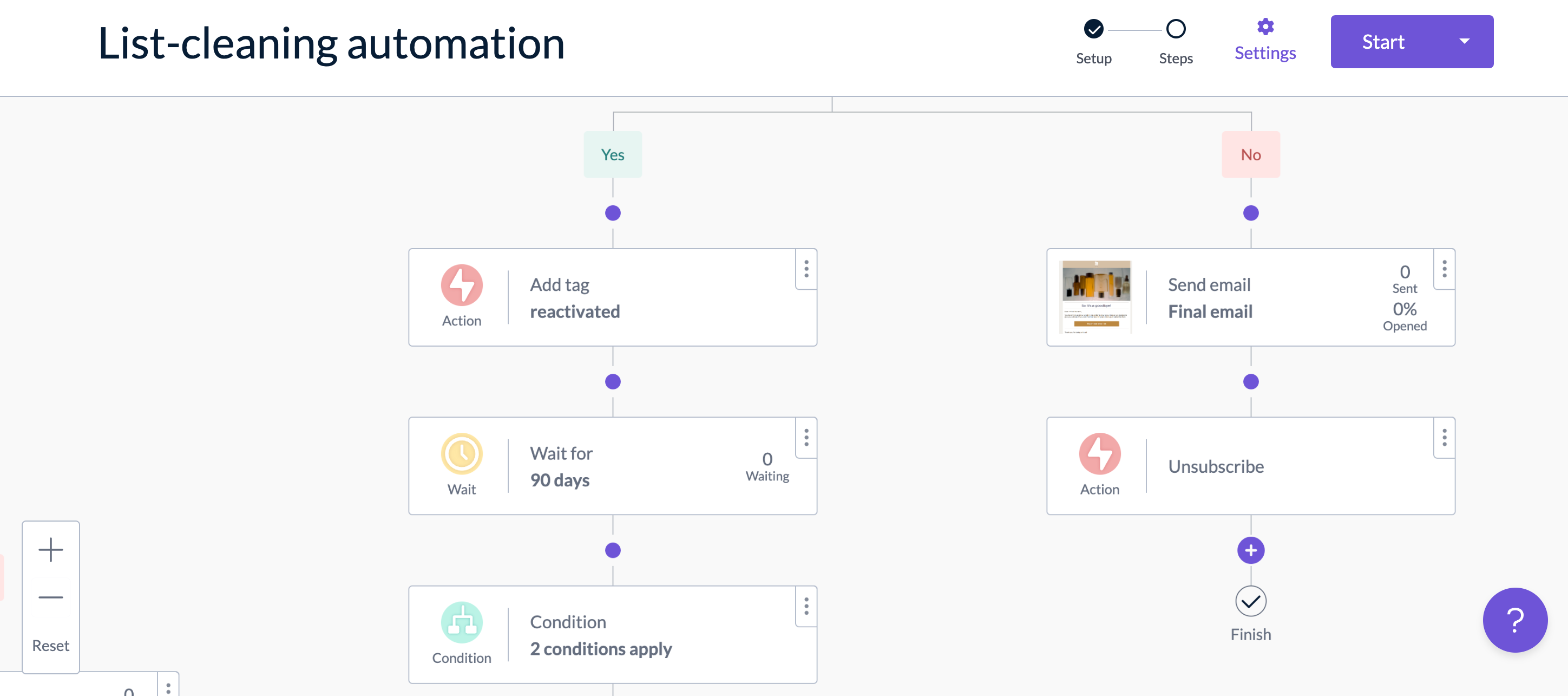Zoom out of the workflow with the minus control
Image resolution: width=1568 pixels, height=696 pixels.
coord(50,597)
